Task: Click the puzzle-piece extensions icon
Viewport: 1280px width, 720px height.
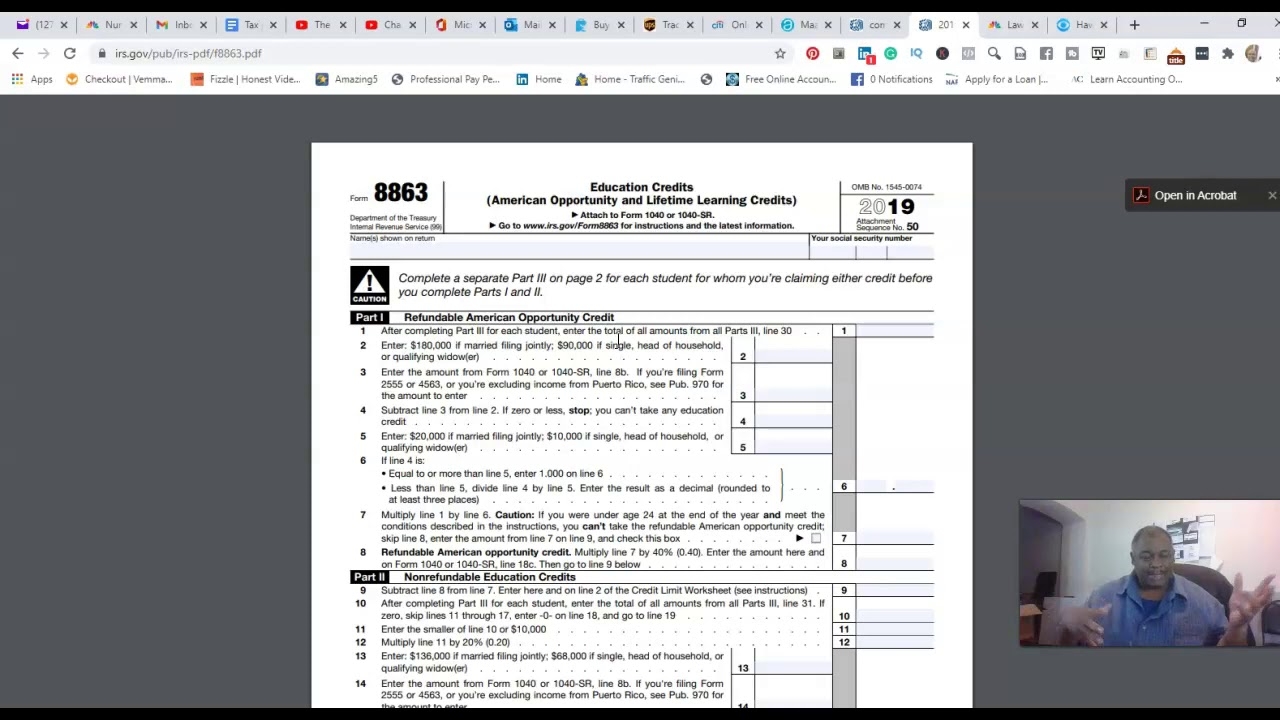Action: point(1227,53)
